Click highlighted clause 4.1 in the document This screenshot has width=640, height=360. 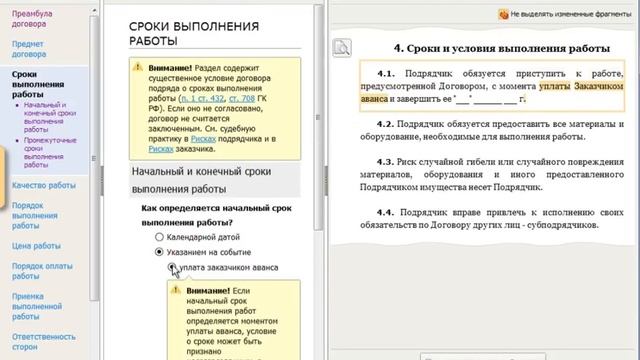point(492,86)
